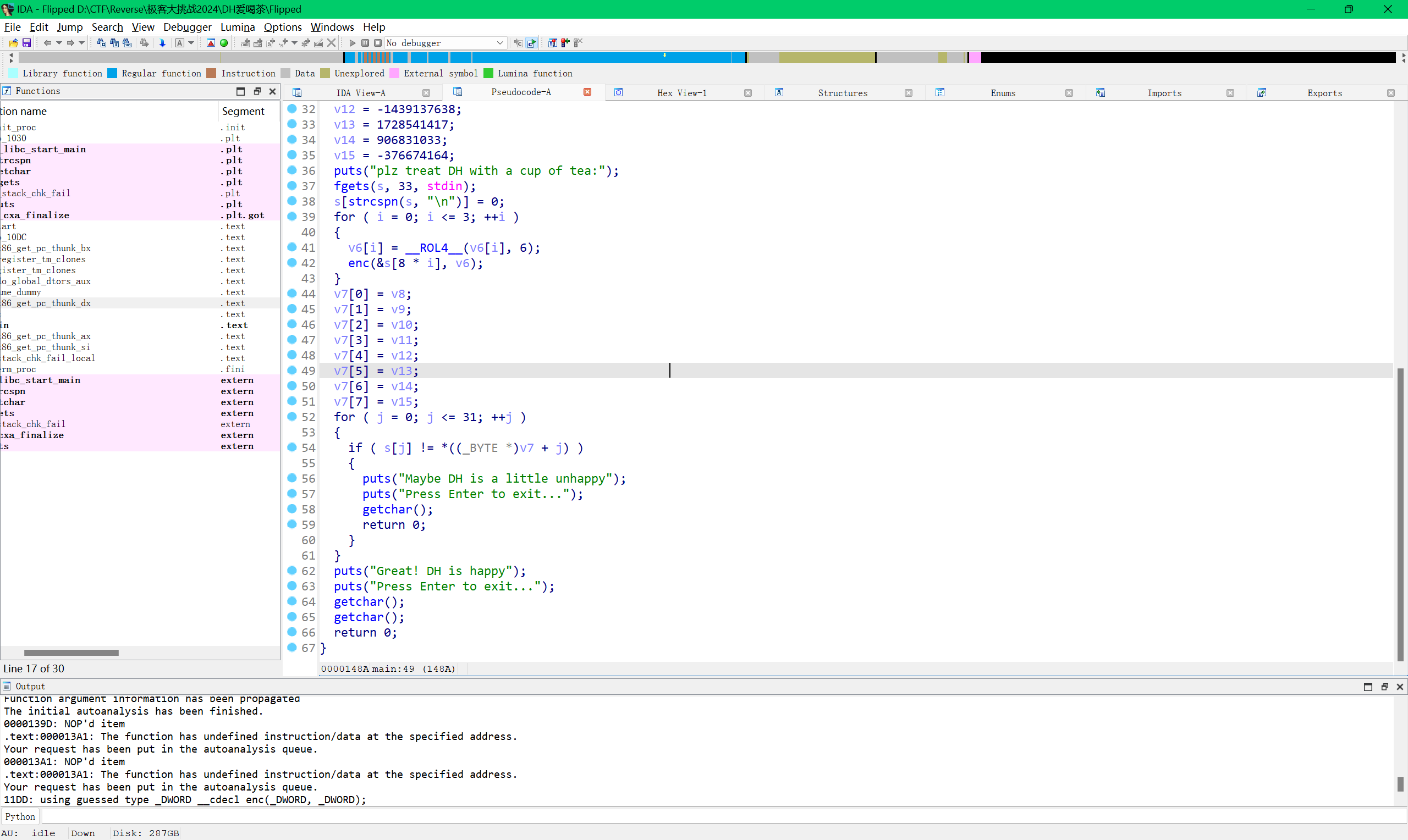Switch to the Structures tab
The image size is (1408, 840).
pyautogui.click(x=843, y=93)
